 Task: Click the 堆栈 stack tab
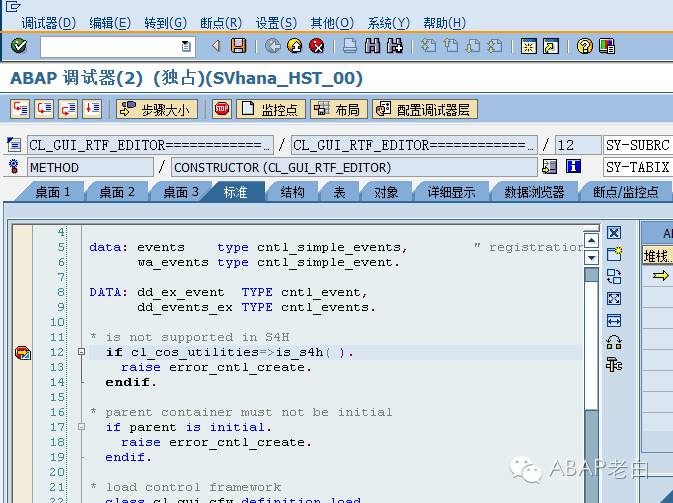(x=657, y=256)
